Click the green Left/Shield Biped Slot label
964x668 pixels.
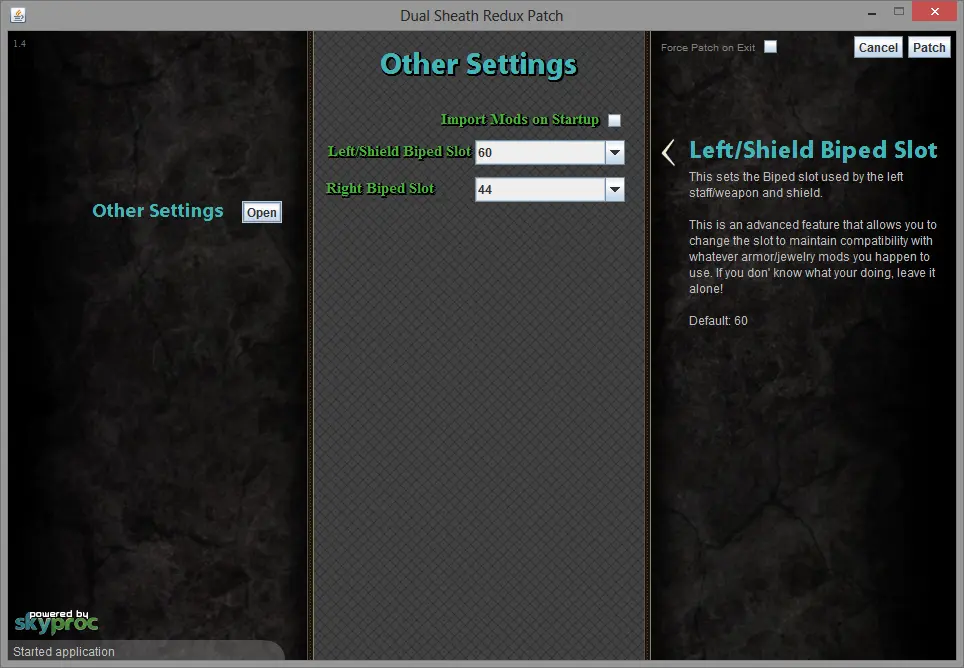tap(399, 152)
